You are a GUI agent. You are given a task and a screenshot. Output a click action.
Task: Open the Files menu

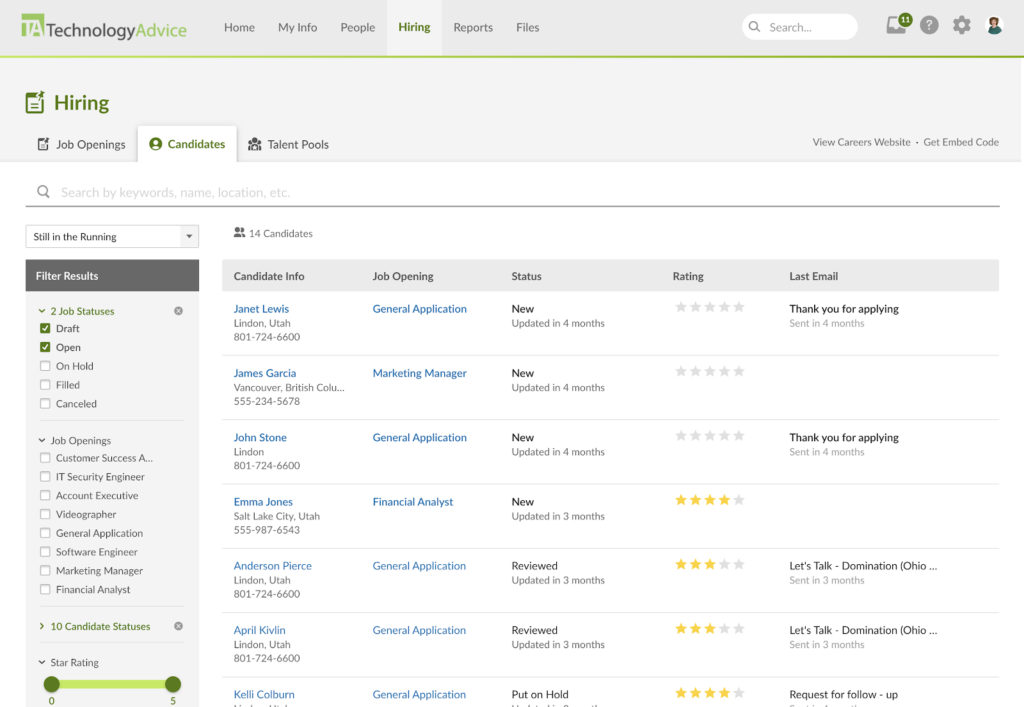[527, 27]
